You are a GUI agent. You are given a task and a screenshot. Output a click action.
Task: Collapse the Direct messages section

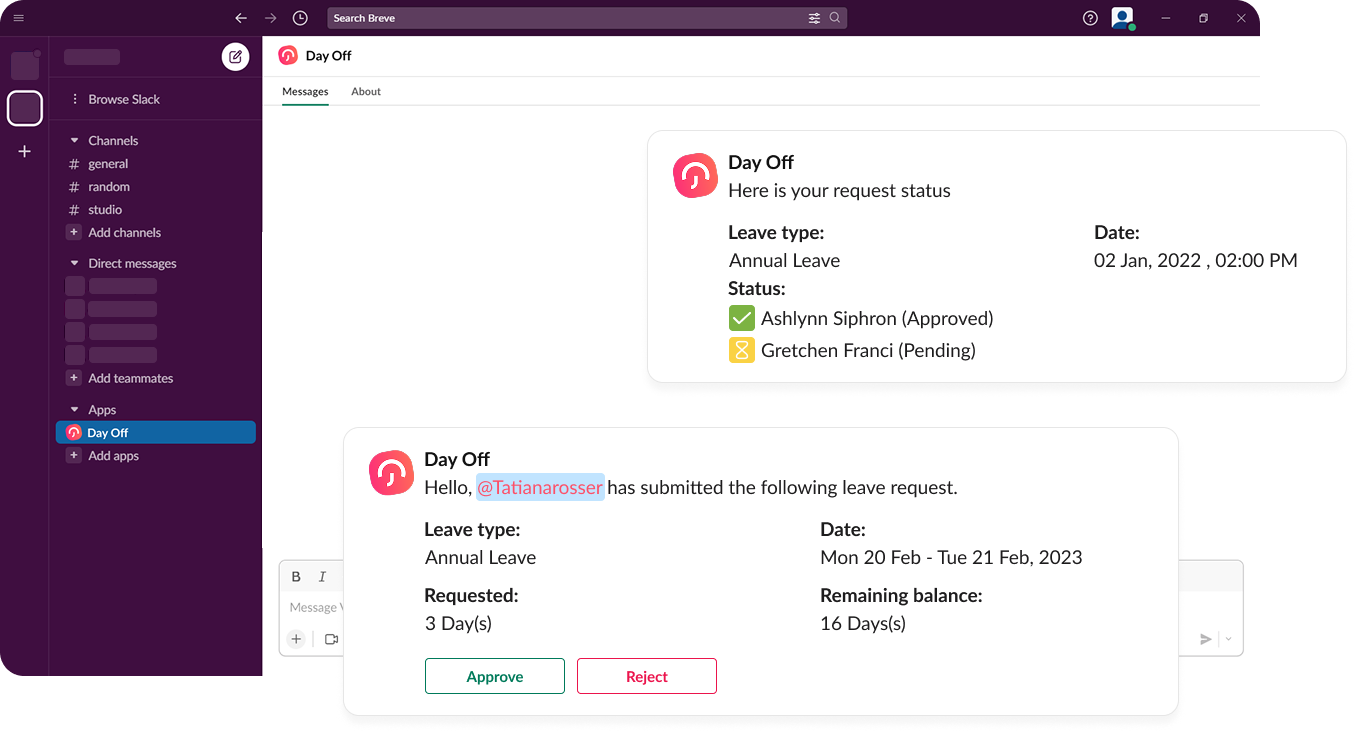click(x=74, y=264)
